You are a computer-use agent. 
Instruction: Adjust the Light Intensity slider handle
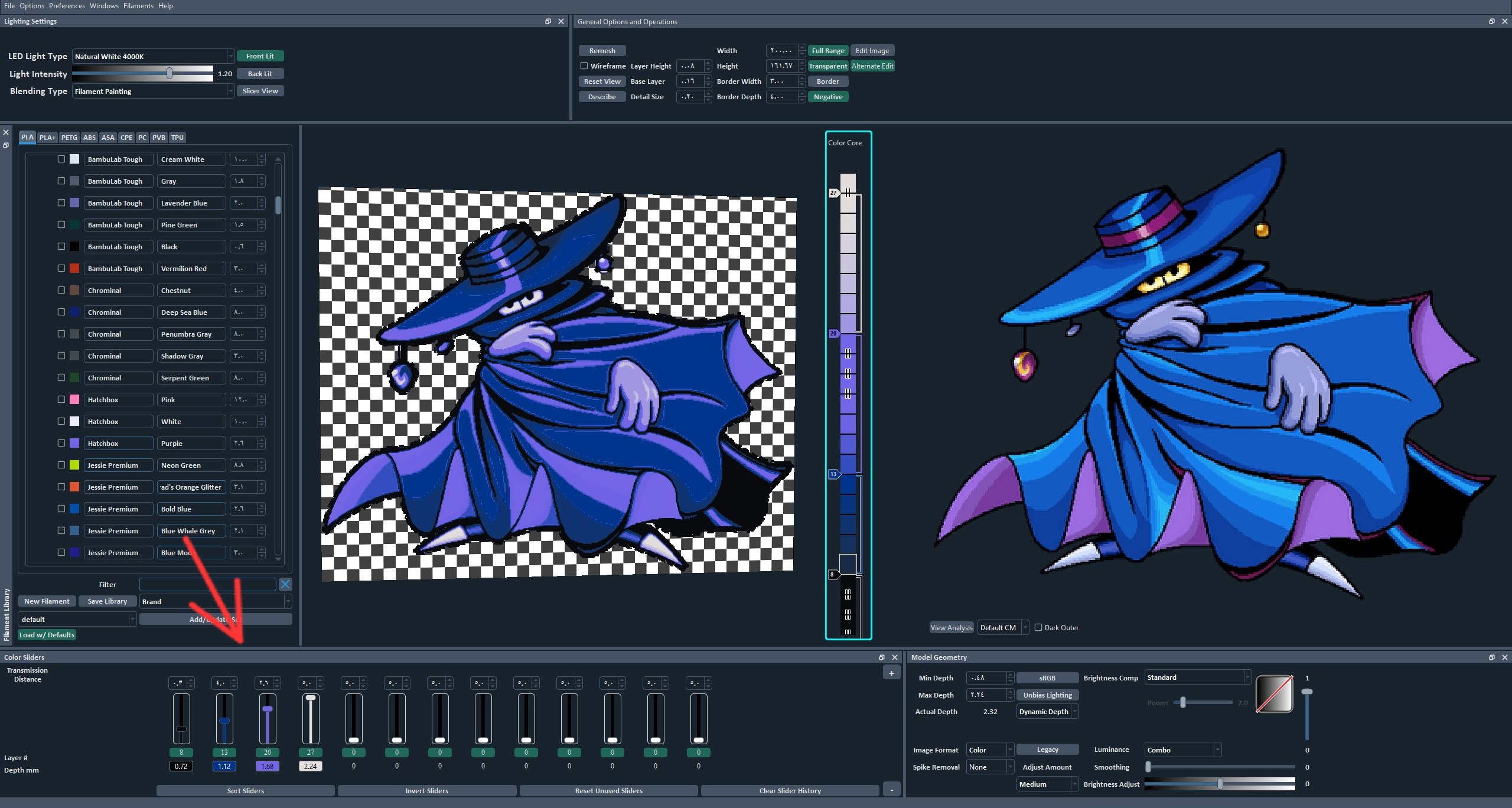point(170,73)
